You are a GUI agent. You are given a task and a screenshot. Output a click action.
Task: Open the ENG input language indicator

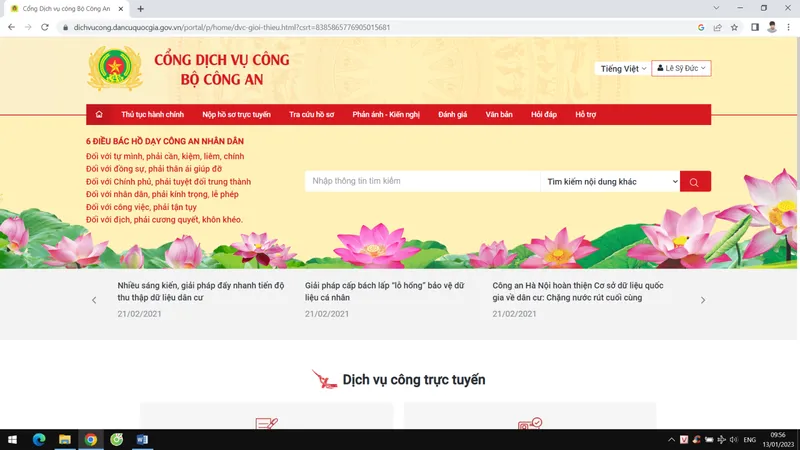point(749,440)
